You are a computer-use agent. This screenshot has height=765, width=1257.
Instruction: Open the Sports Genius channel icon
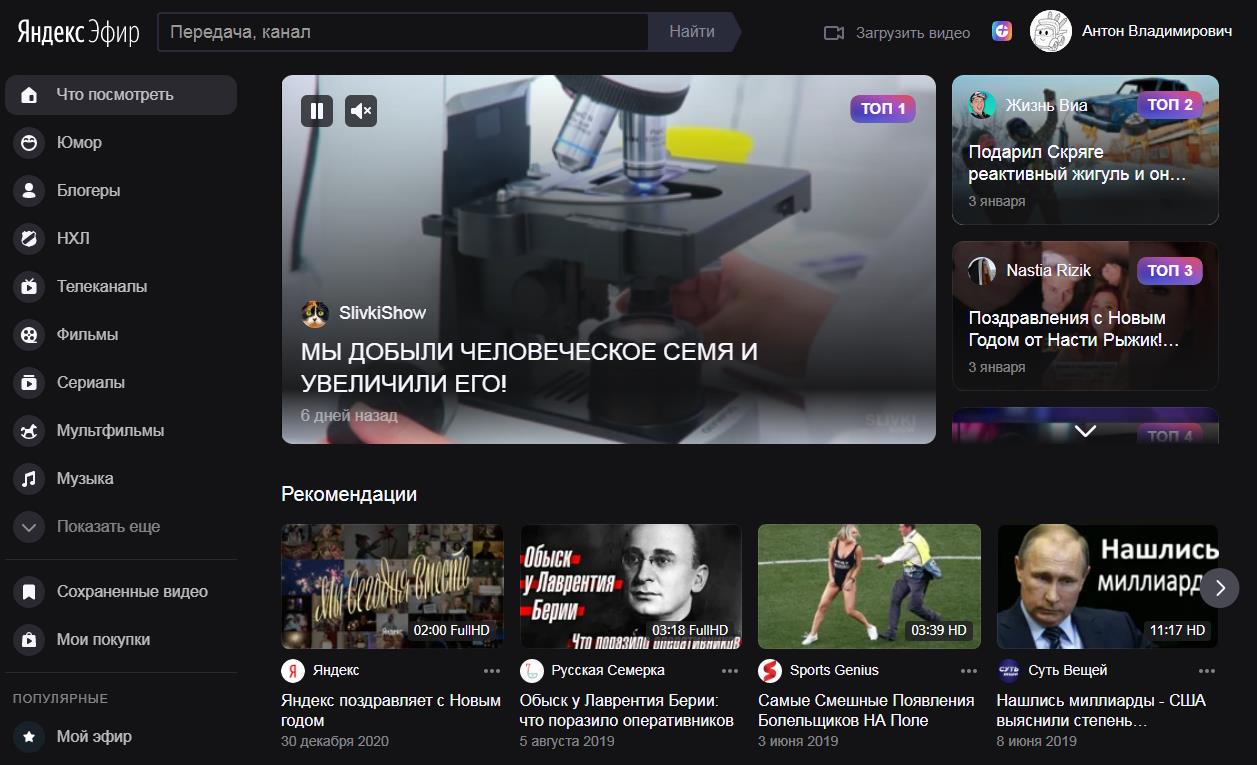[x=770, y=670]
